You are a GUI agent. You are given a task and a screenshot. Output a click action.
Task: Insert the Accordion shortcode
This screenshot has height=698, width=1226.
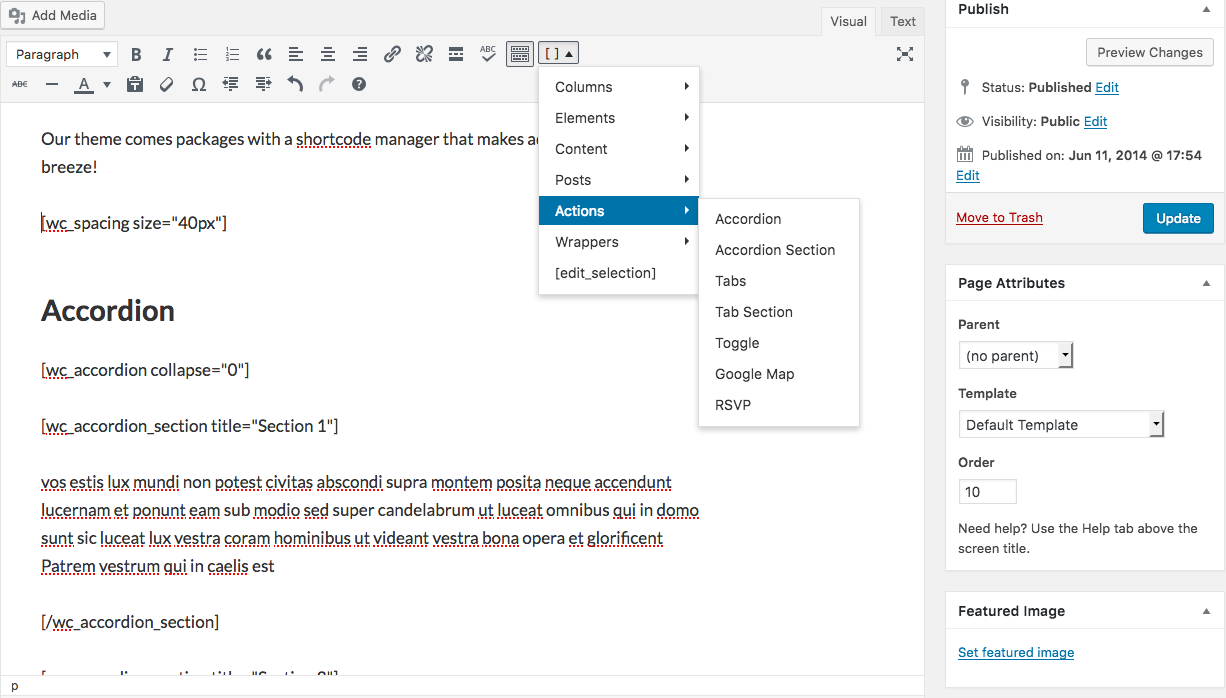pyautogui.click(x=779, y=219)
